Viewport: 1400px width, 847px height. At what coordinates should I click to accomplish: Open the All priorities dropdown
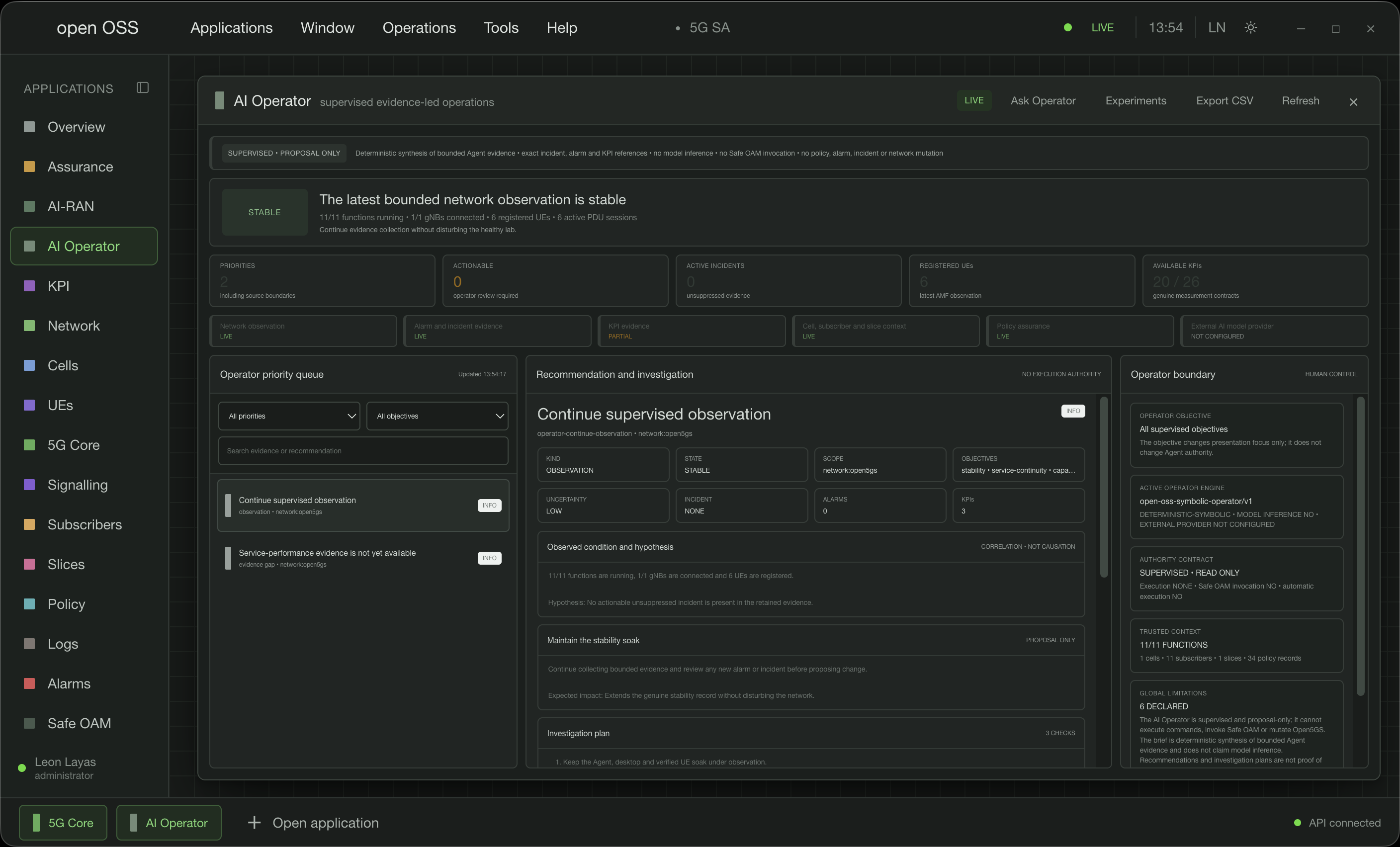coord(289,416)
